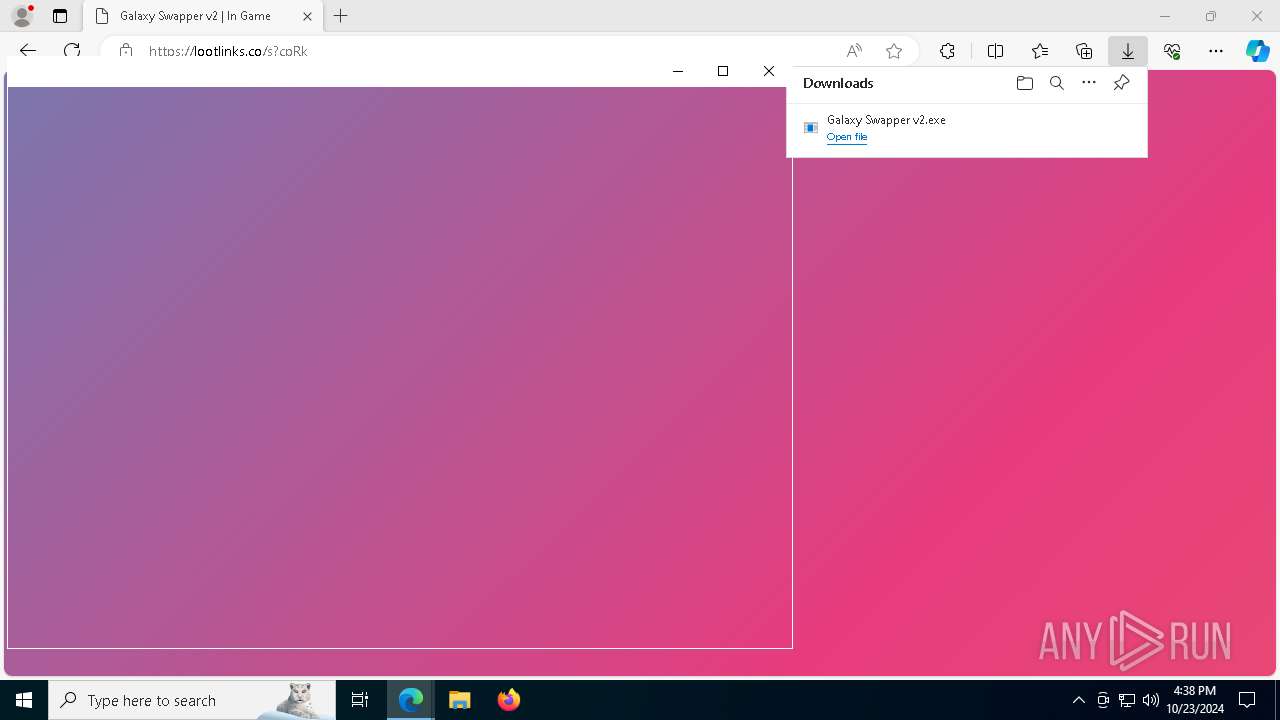Minimize the Galaxy Swapper app window
Image resolution: width=1280 pixels, height=720 pixels.
point(678,71)
